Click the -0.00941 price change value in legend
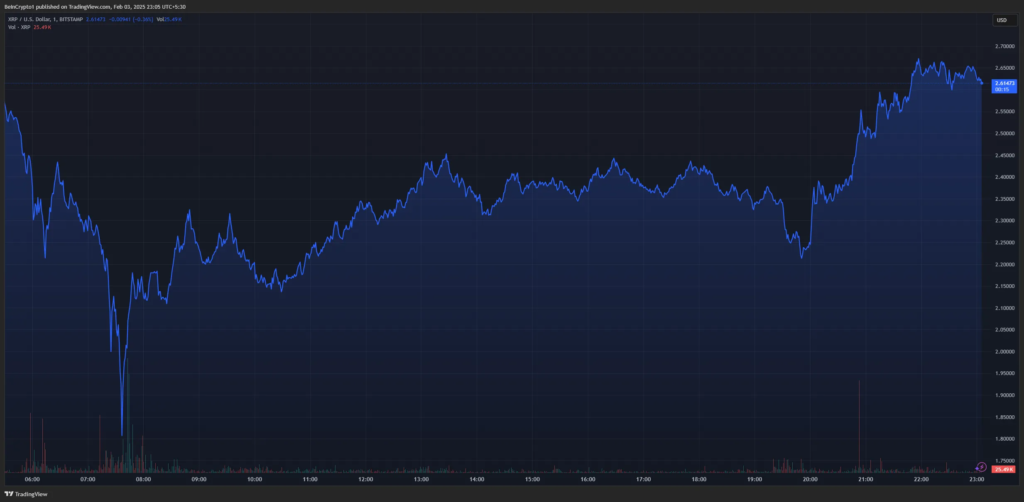Image resolution: width=1024 pixels, height=502 pixels. [120, 20]
